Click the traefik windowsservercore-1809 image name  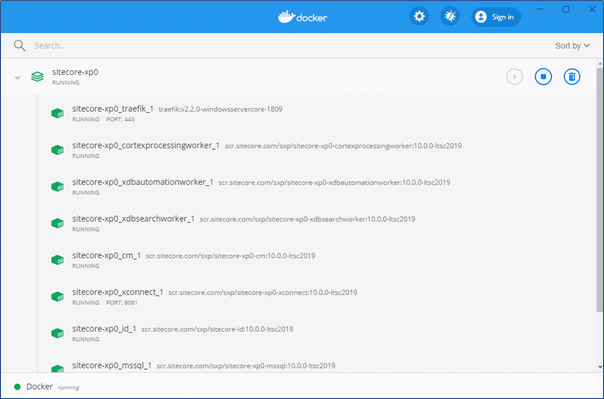(220, 109)
